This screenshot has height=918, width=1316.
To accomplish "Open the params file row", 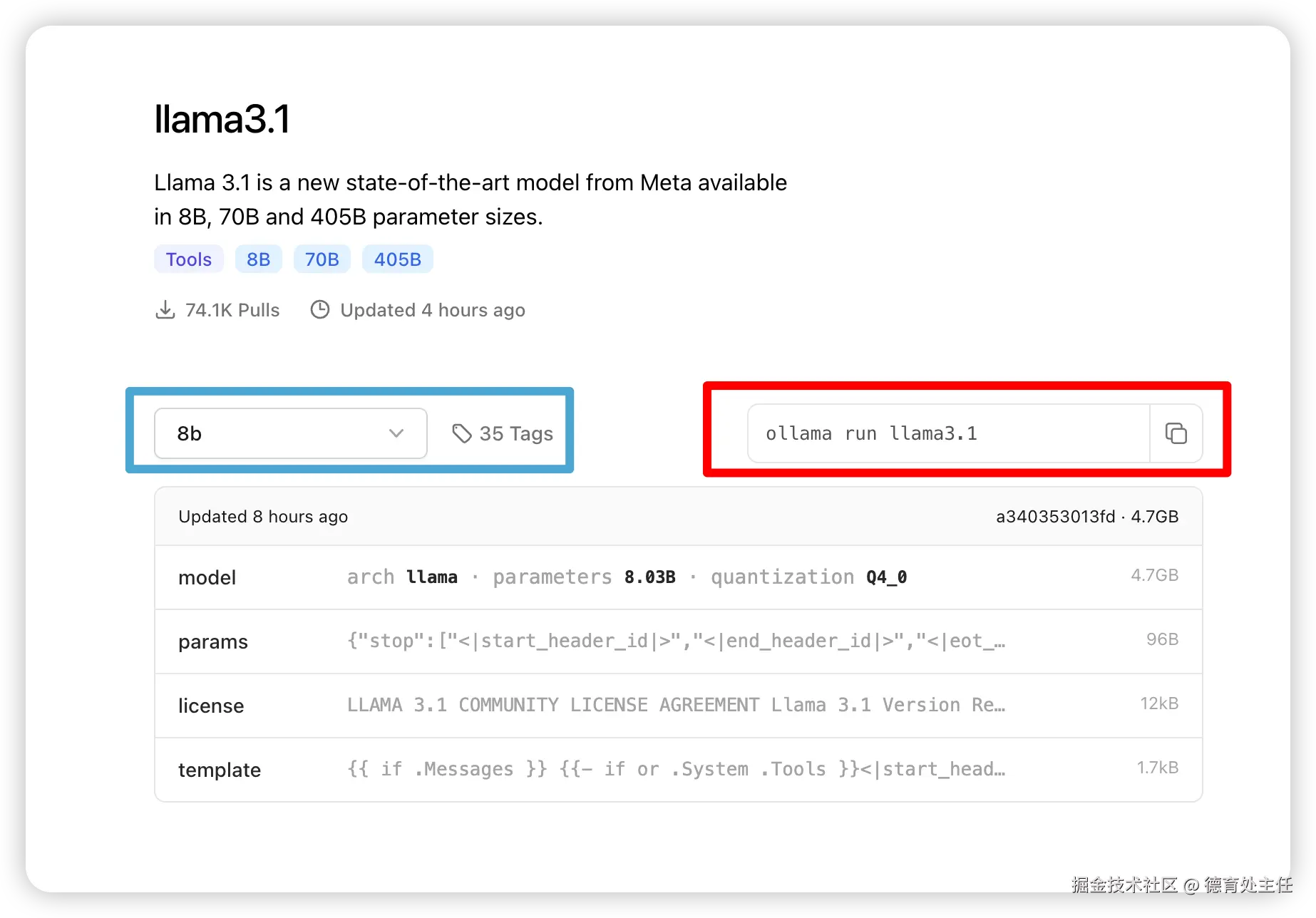I will click(x=678, y=641).
